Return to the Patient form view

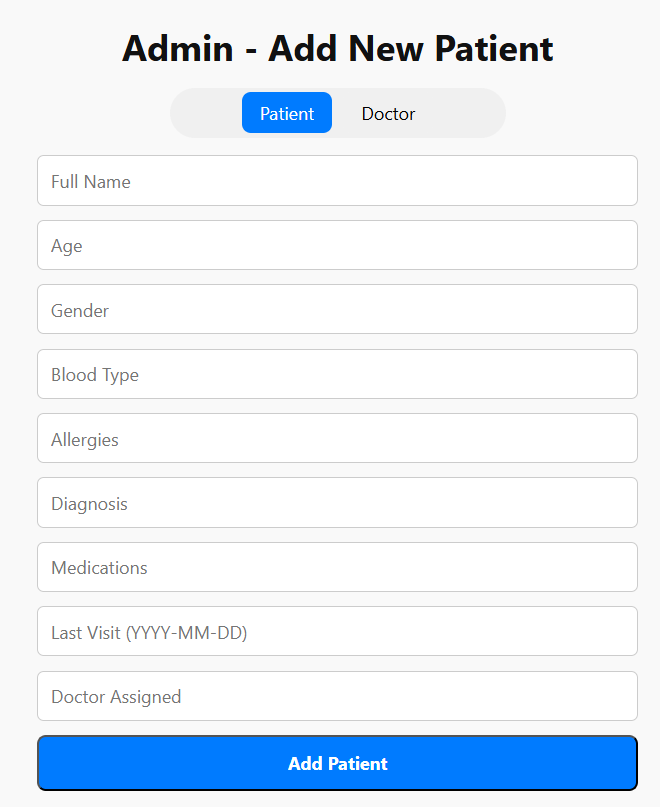coord(287,113)
